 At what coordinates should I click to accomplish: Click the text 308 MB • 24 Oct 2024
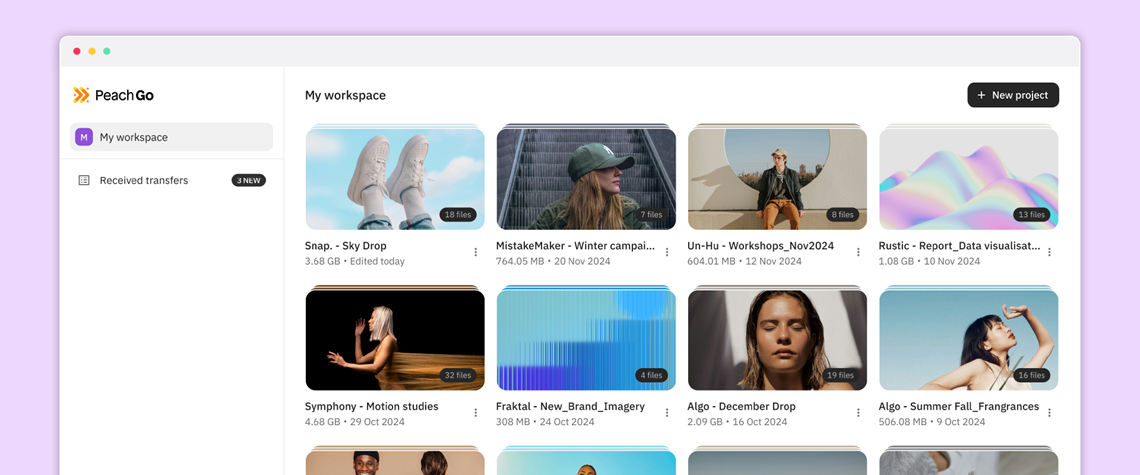tap(545, 422)
